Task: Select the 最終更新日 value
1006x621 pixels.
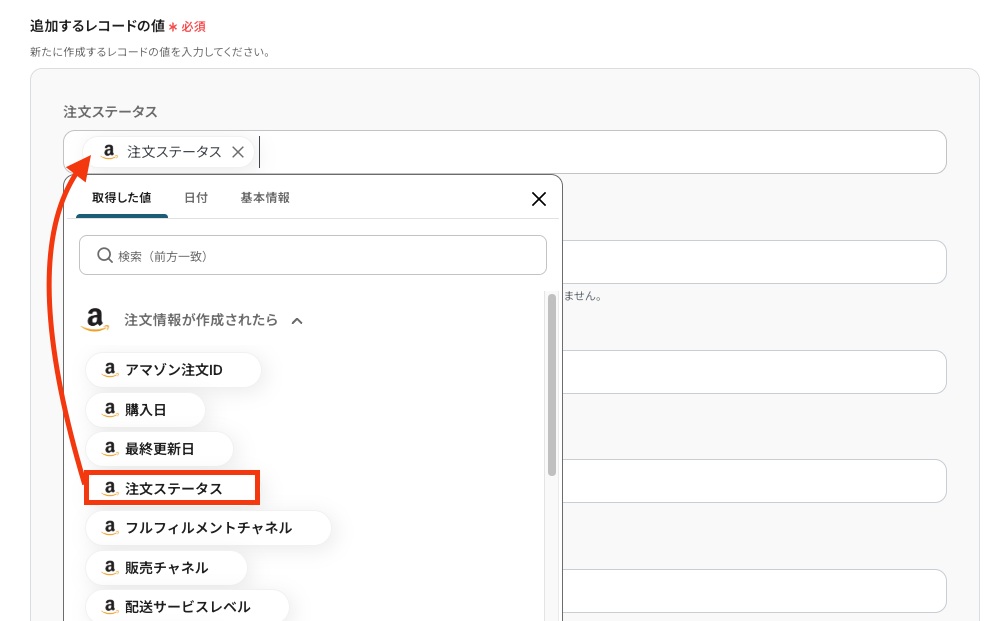Action: click(x=159, y=449)
